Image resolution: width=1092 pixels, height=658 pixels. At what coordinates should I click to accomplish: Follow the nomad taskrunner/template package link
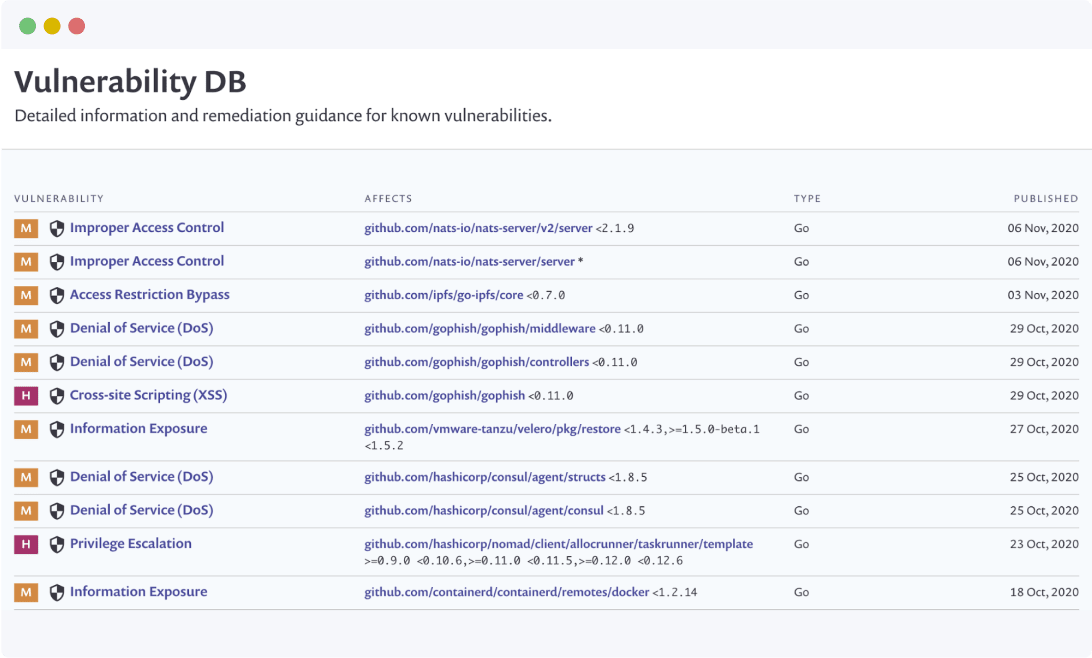click(559, 544)
